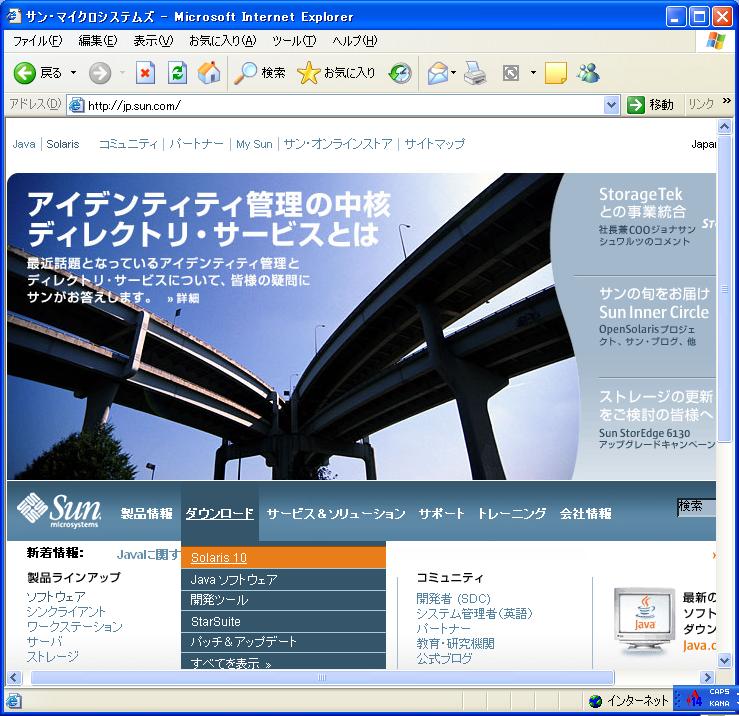Click the Java monitor image
This screenshot has height=716, width=739.
[644, 620]
